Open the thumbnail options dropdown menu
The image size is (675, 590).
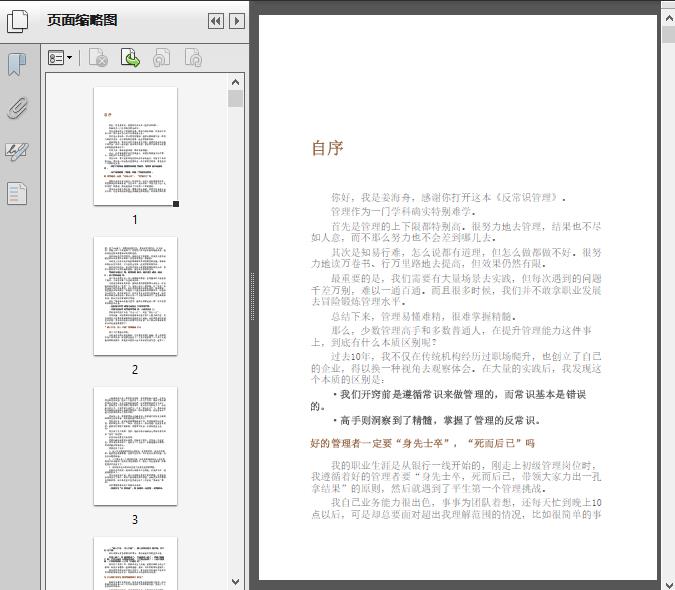point(60,59)
